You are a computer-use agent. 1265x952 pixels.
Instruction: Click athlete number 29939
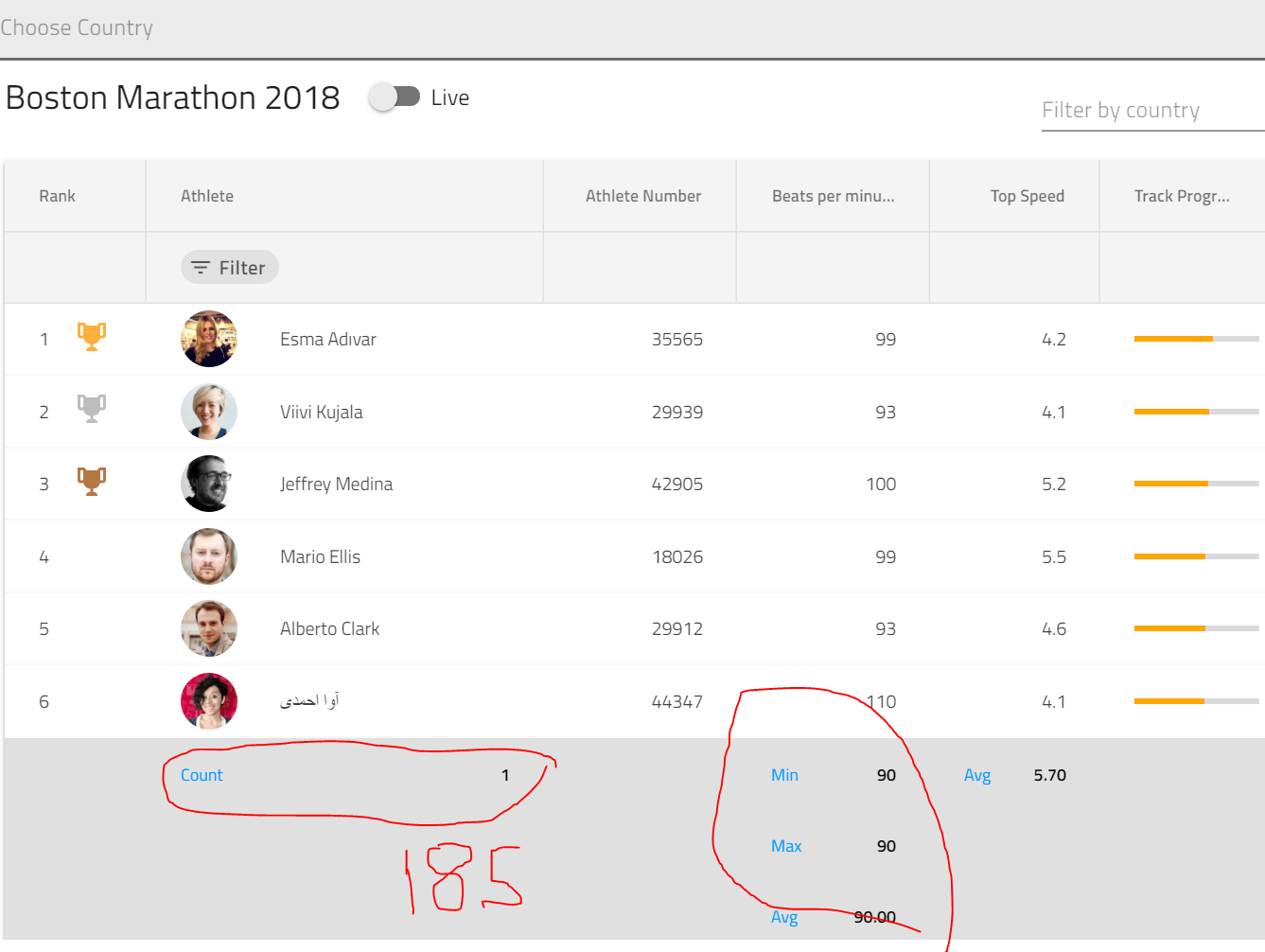[677, 412]
